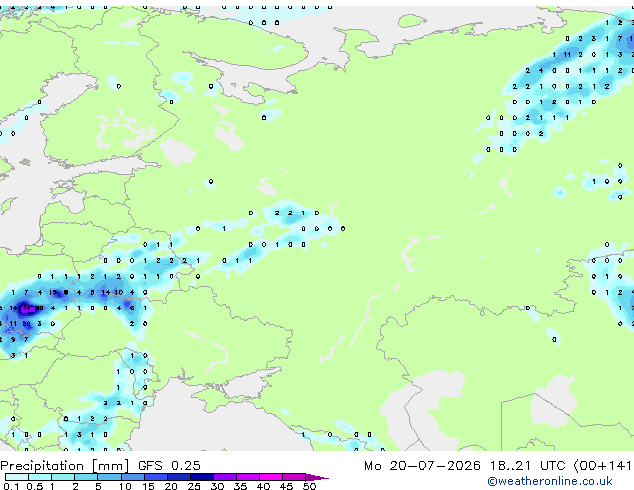Pick the 40–45 mm magenta legend swatch
The height and width of the screenshot is (490, 634).
click(x=271, y=477)
